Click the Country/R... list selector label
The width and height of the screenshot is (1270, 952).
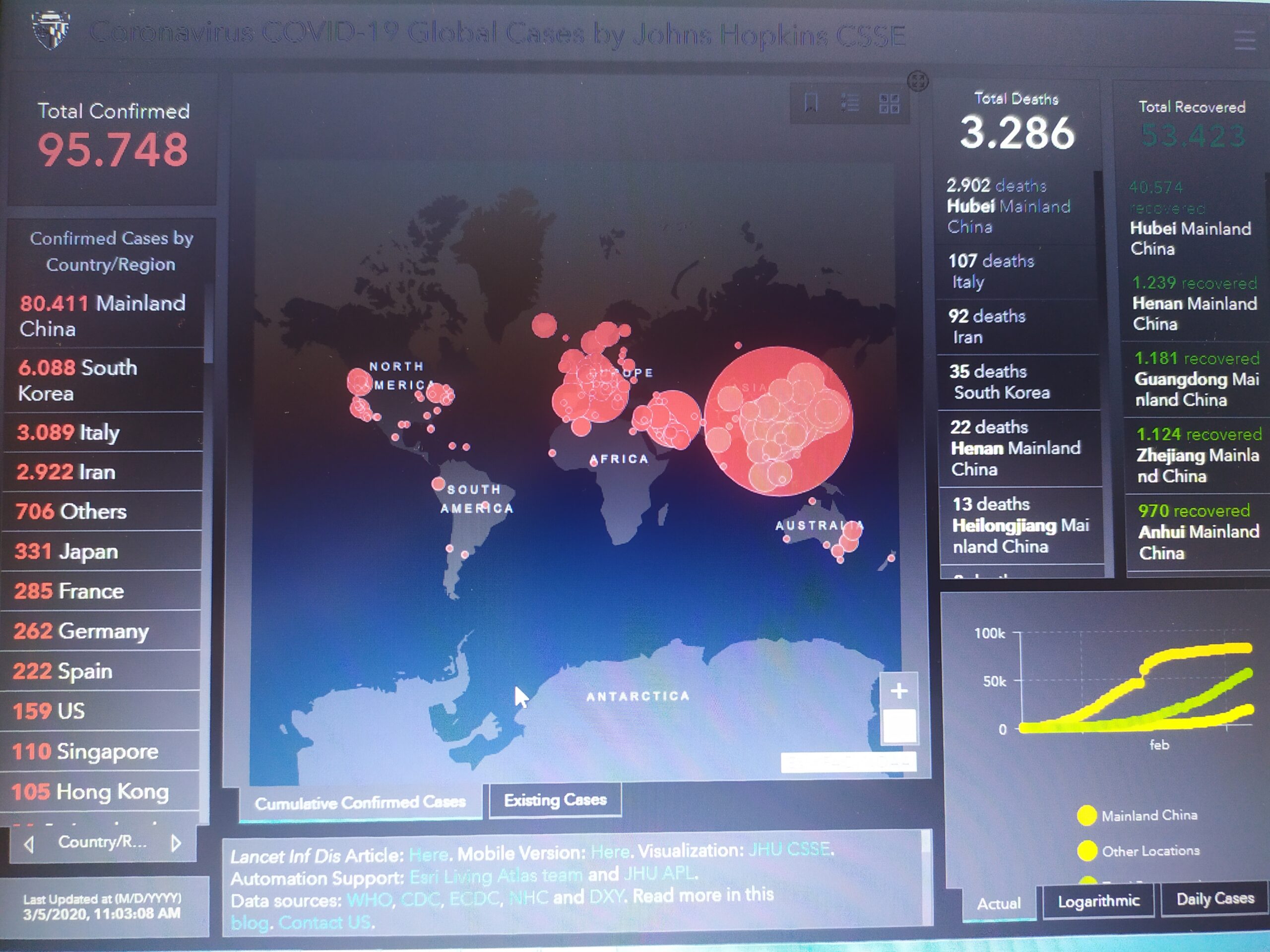tap(102, 842)
